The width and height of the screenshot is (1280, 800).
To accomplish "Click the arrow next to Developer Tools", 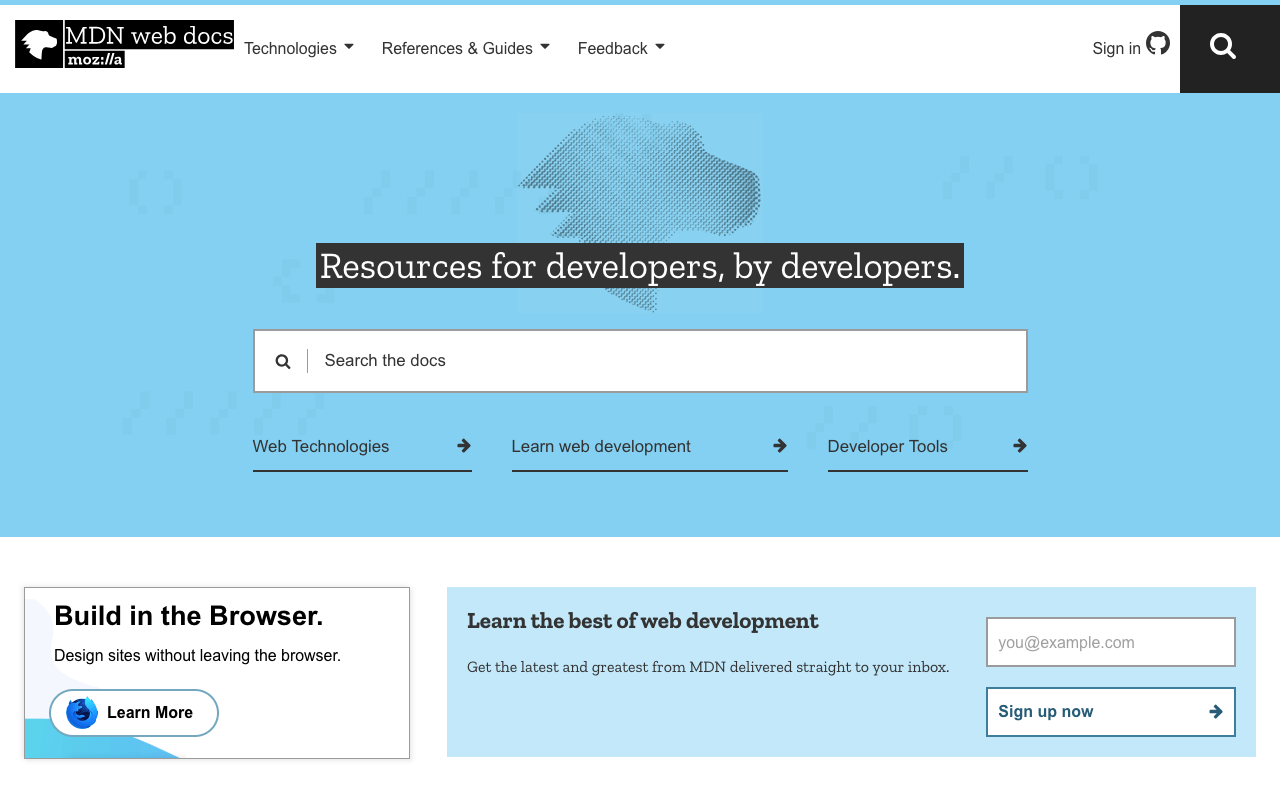I will (x=1020, y=446).
